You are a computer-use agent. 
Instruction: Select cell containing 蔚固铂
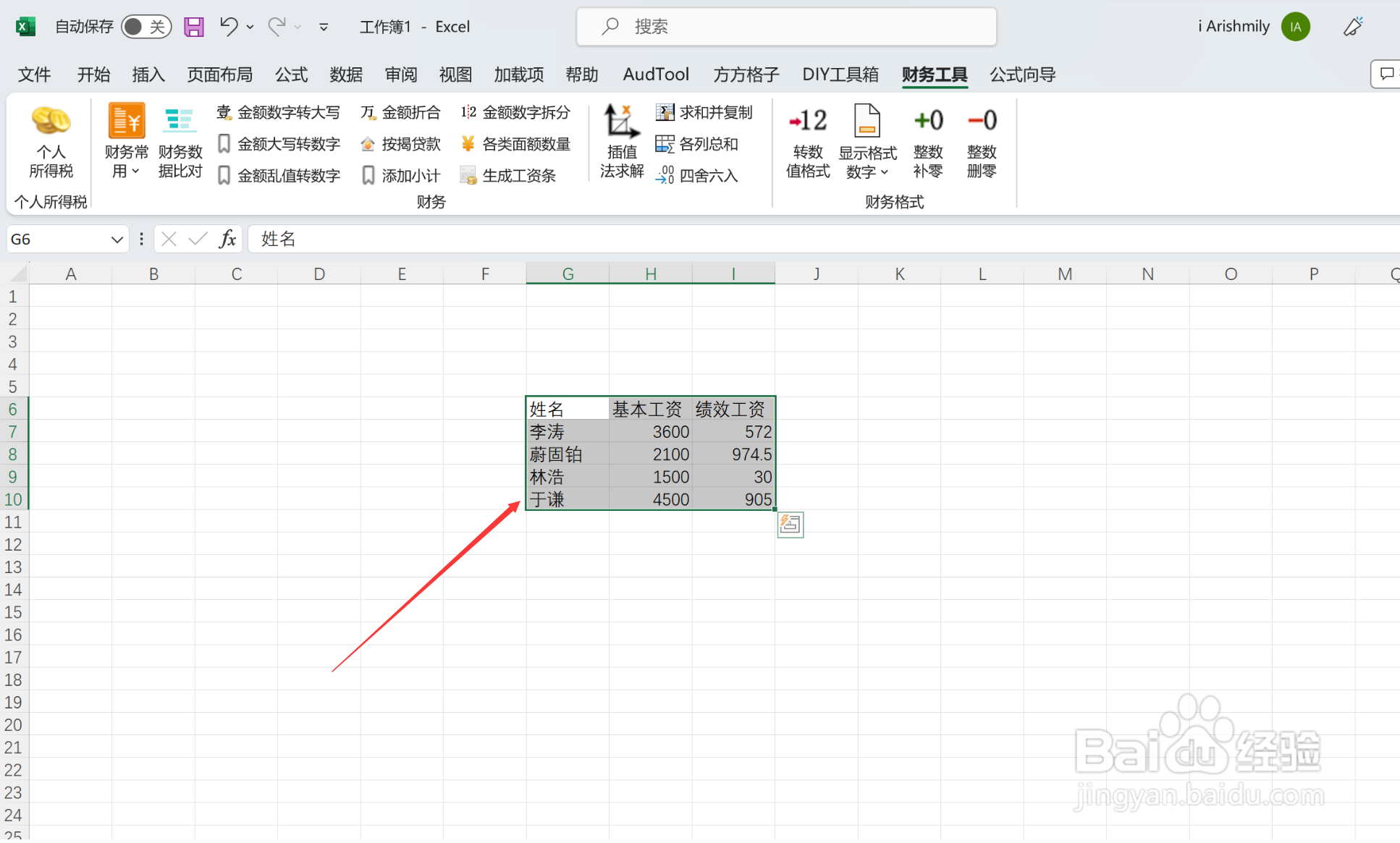point(568,454)
